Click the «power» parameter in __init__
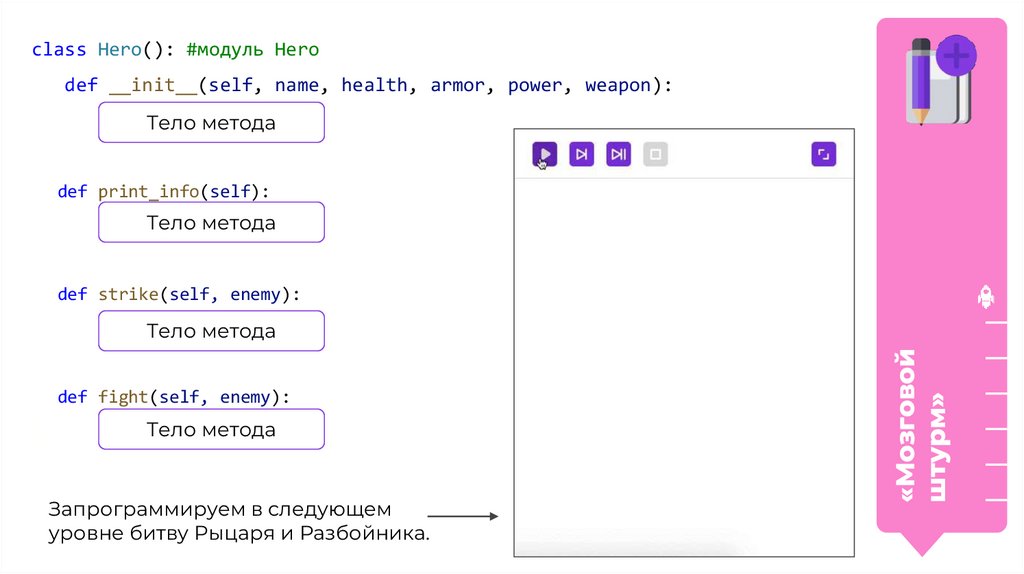 [x=535, y=86]
